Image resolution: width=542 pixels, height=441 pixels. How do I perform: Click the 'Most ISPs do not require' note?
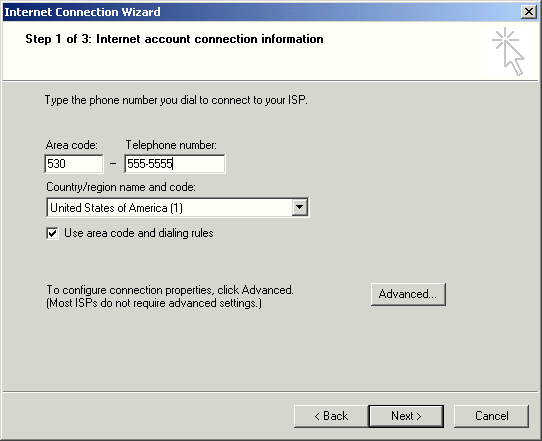[154, 303]
